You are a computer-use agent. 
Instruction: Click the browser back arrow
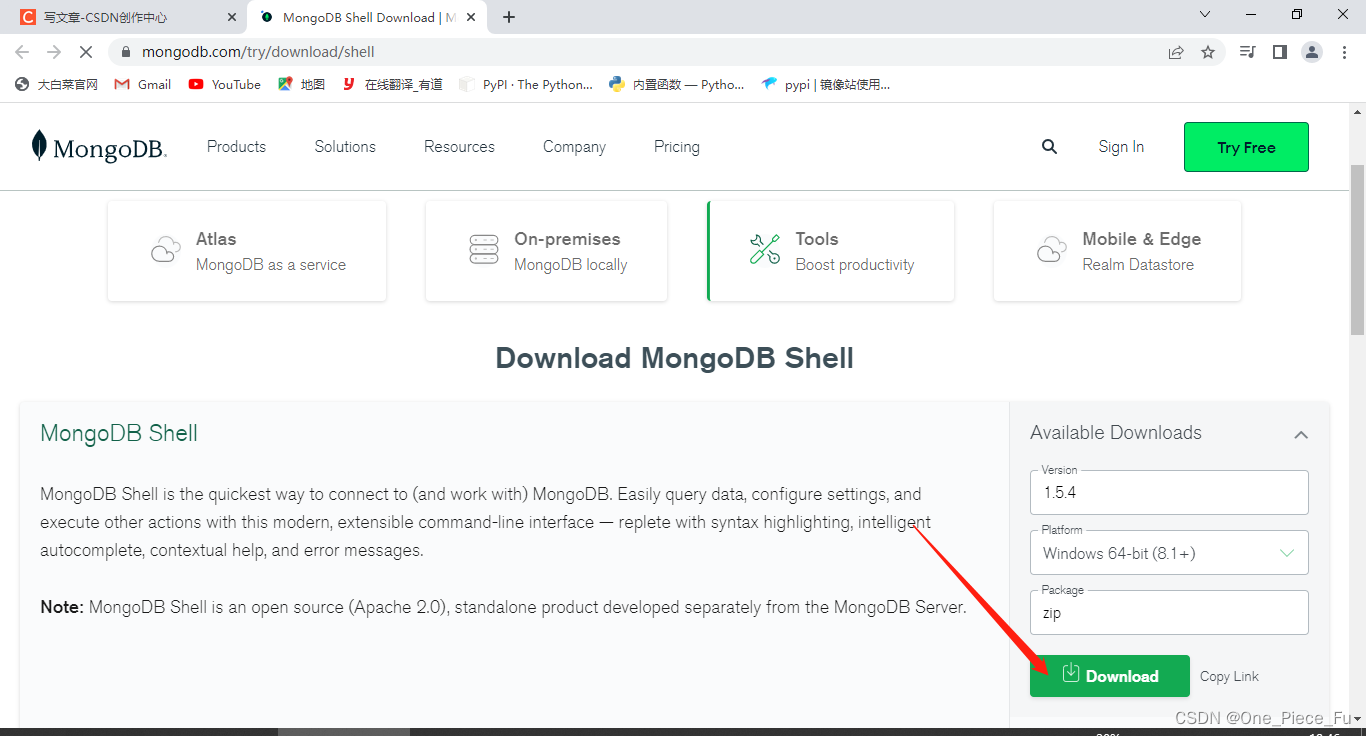click(x=22, y=52)
